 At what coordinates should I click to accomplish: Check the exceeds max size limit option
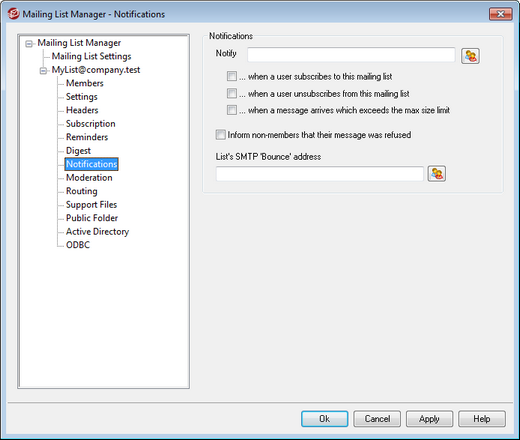(232, 110)
